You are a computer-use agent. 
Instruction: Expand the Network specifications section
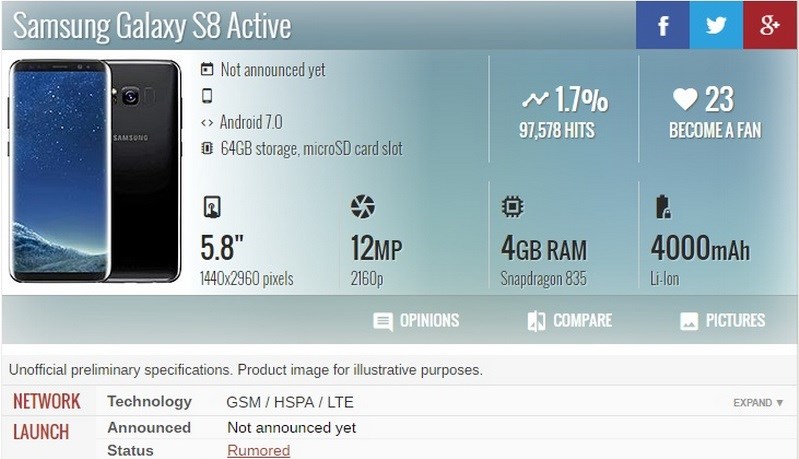point(758,403)
